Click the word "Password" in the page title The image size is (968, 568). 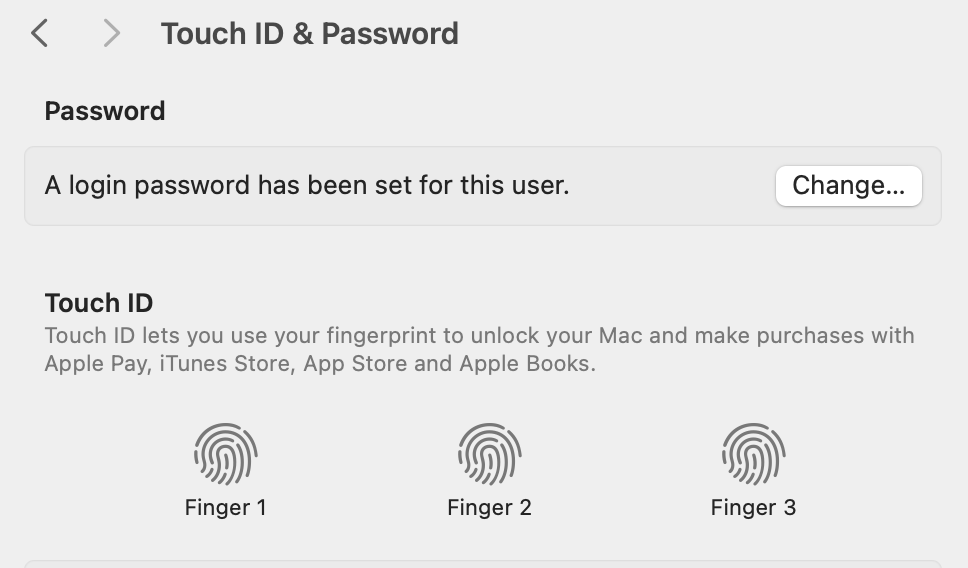(x=390, y=34)
